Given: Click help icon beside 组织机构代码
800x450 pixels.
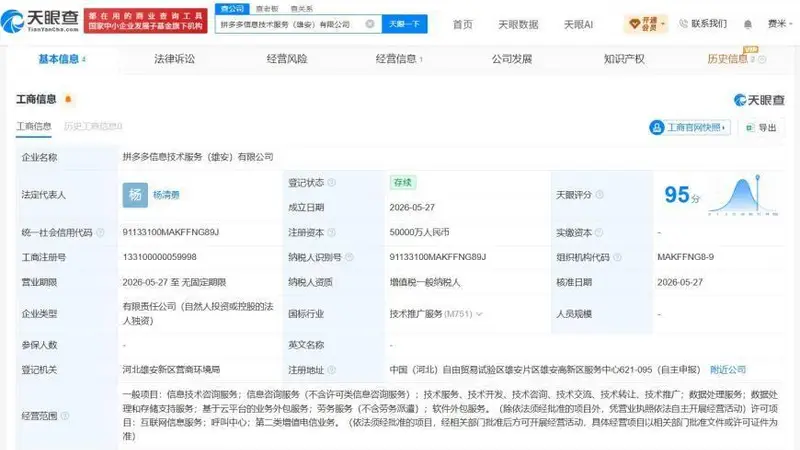Looking at the screenshot, I should click(617, 257).
